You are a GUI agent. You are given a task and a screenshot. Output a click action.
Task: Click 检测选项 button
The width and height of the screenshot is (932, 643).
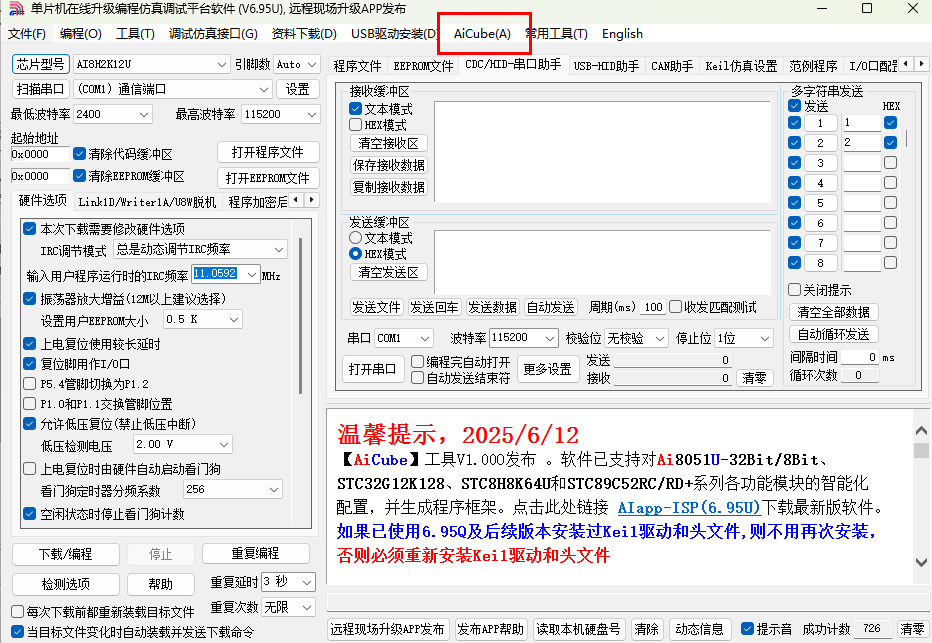pos(65,584)
